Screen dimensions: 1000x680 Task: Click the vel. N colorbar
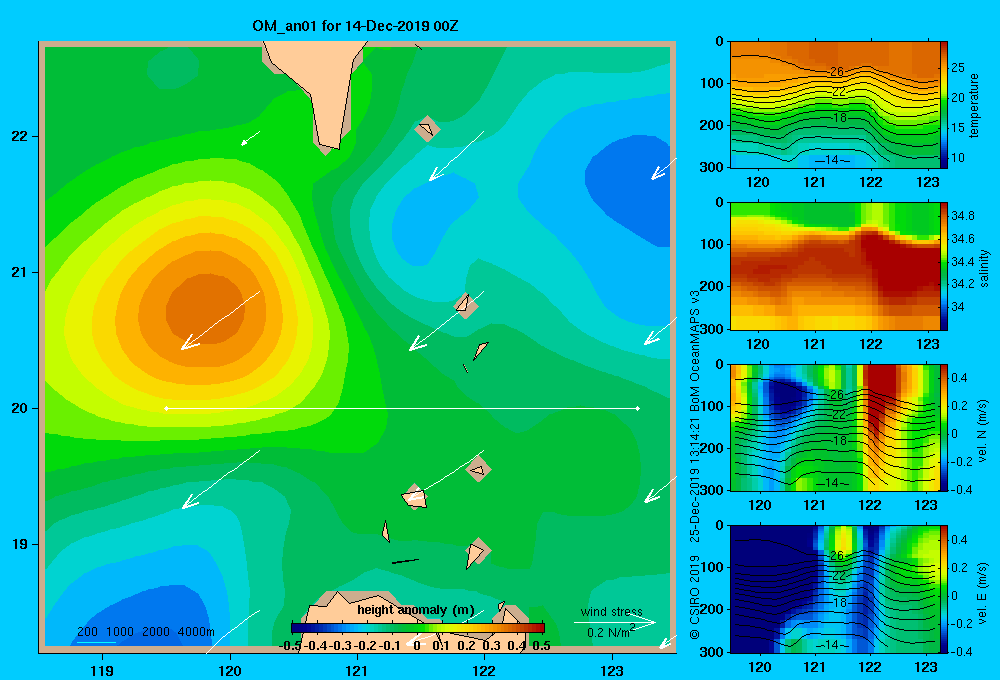coord(944,427)
